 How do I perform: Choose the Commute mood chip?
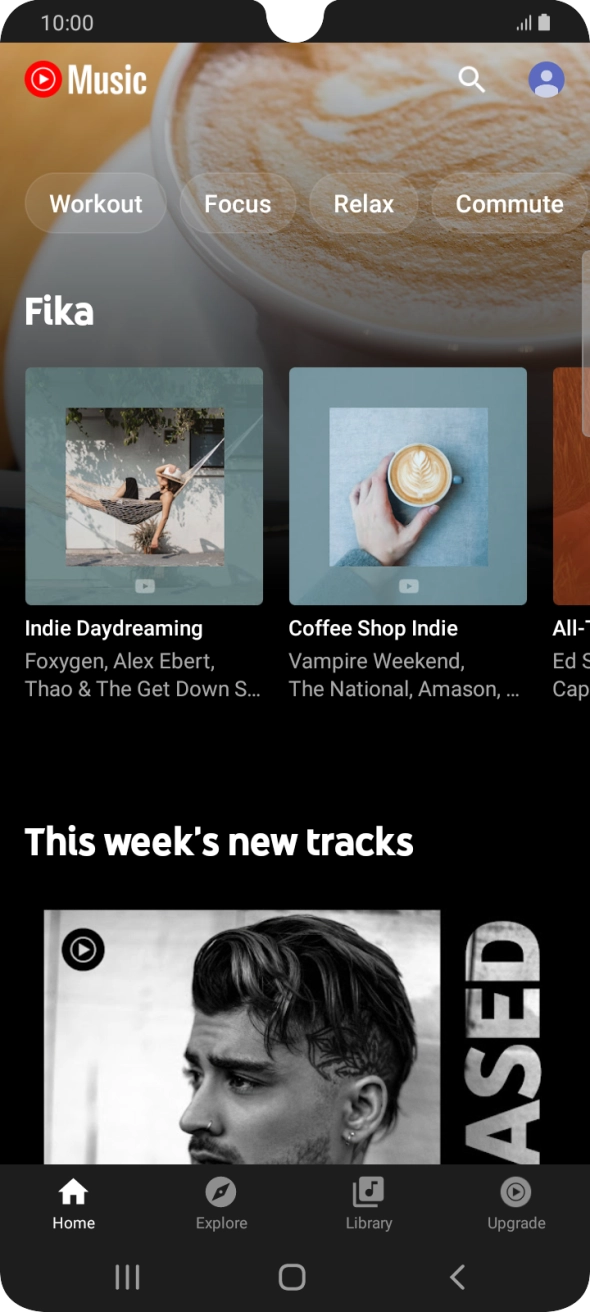tap(510, 203)
